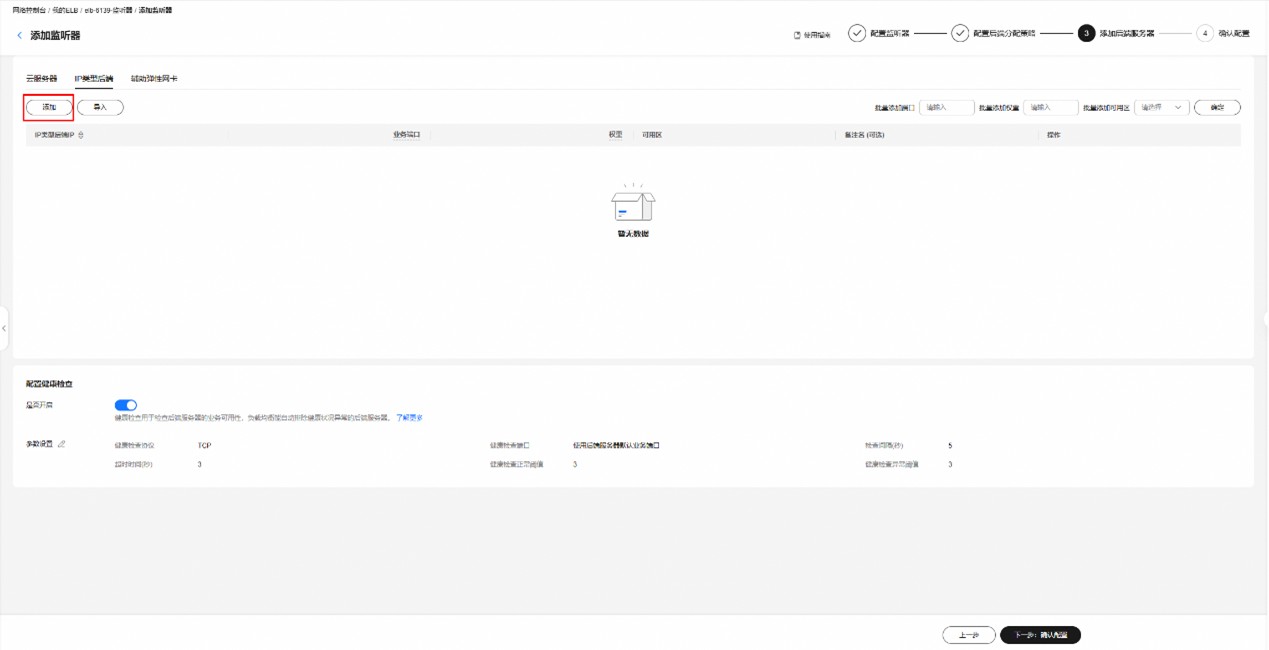The width and height of the screenshot is (1269, 650).
Task: Click the checkmark icon for step 配置后端分配策略
Action: point(960,34)
